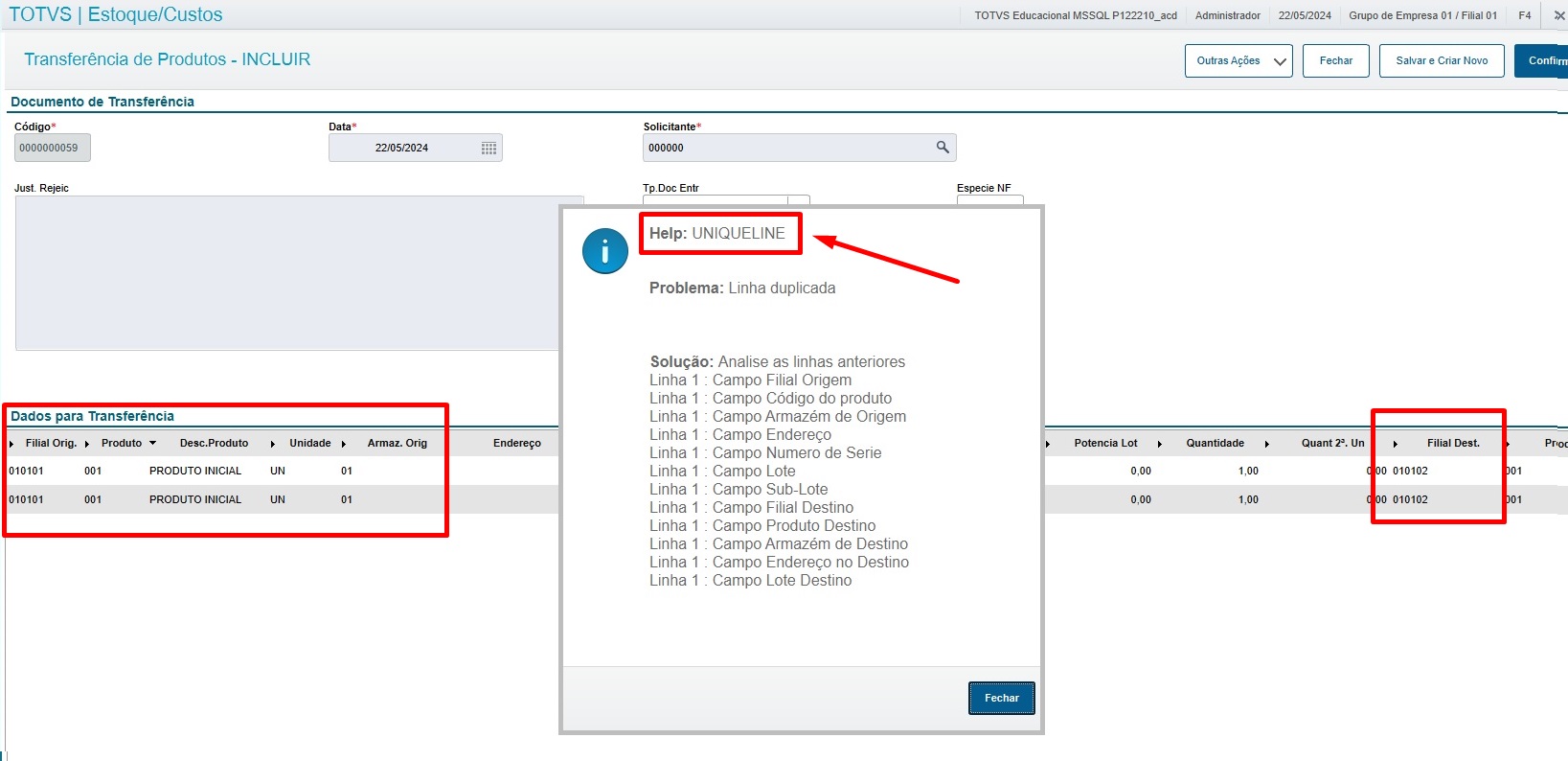Screen dimensions: 1568x761
Task: Expand the Outras Ações dropdown
Action: coord(1238,60)
